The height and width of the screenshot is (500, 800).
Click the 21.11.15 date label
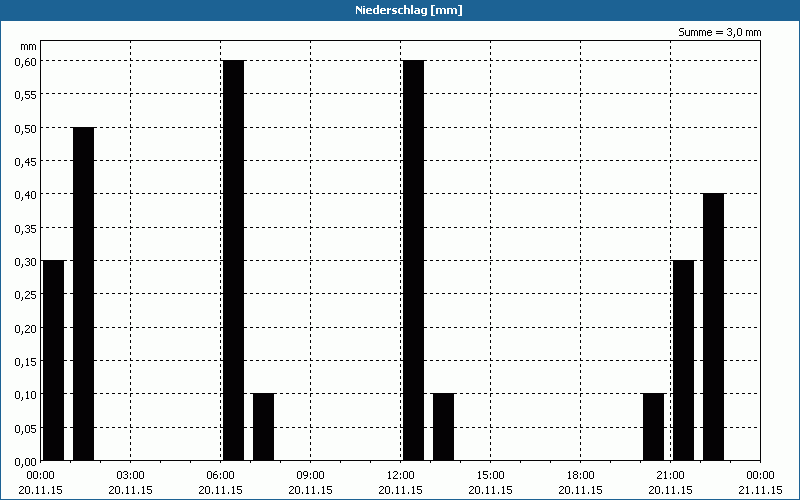[x=760, y=490]
